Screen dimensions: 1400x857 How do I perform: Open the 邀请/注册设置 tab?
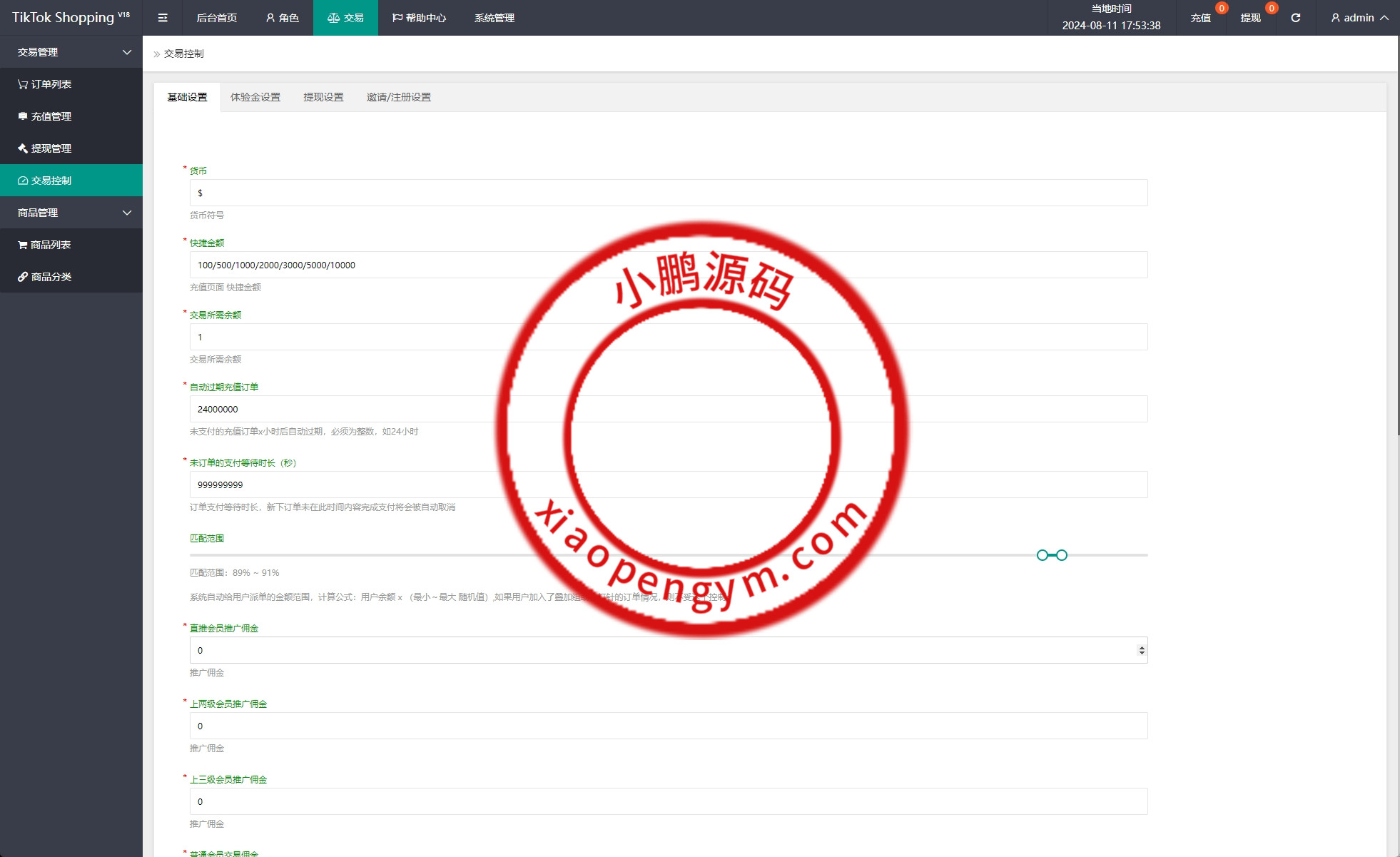tap(398, 97)
